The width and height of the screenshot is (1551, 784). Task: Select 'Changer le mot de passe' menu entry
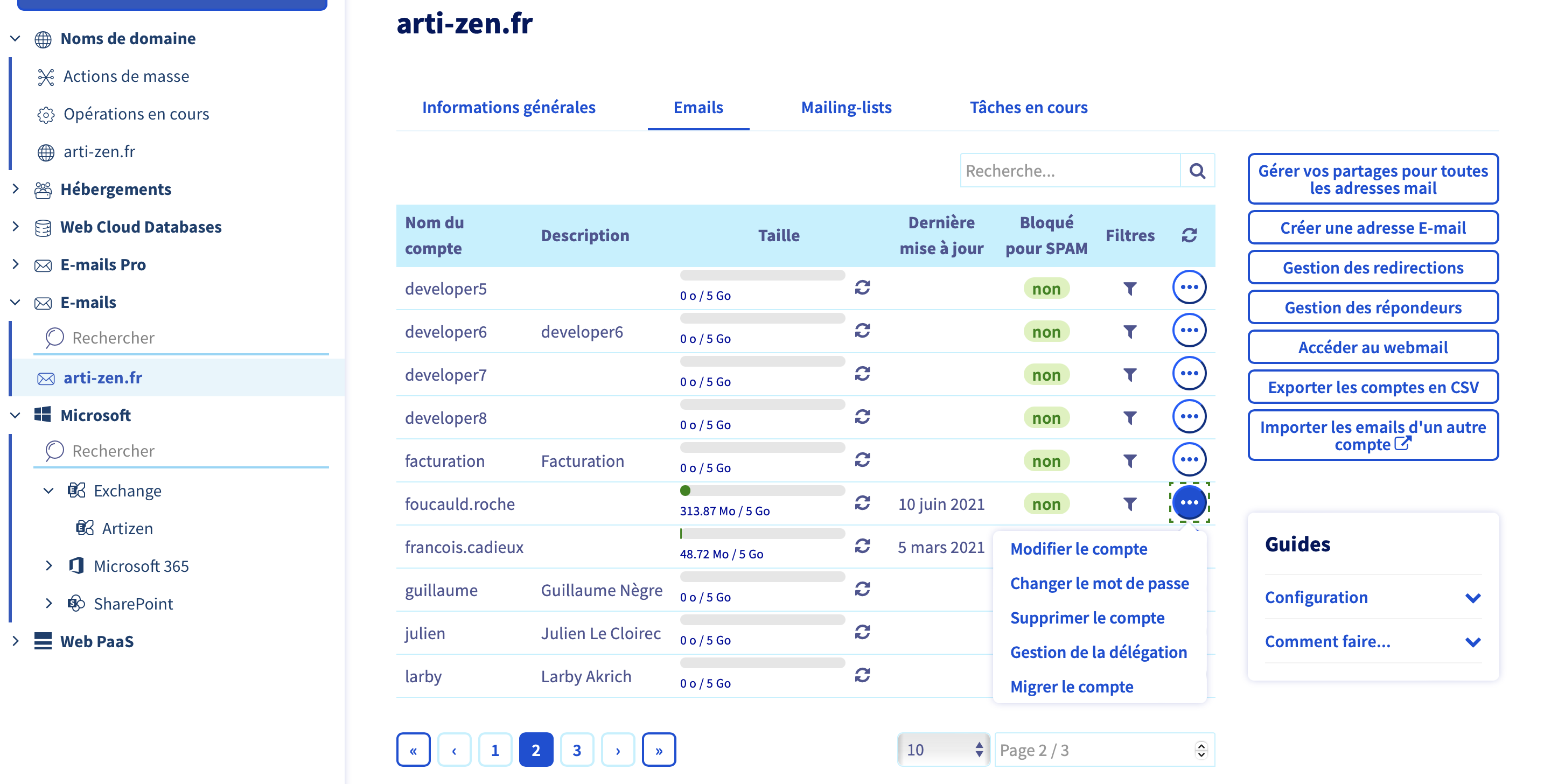(1099, 584)
